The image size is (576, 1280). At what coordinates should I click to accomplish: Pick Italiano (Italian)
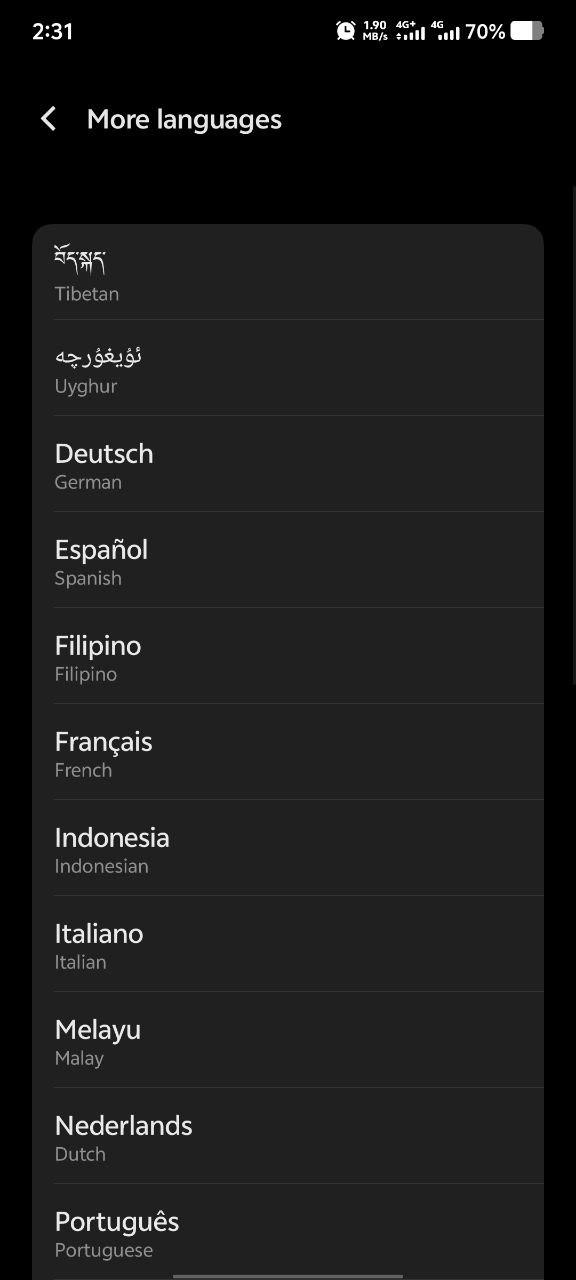[288, 944]
